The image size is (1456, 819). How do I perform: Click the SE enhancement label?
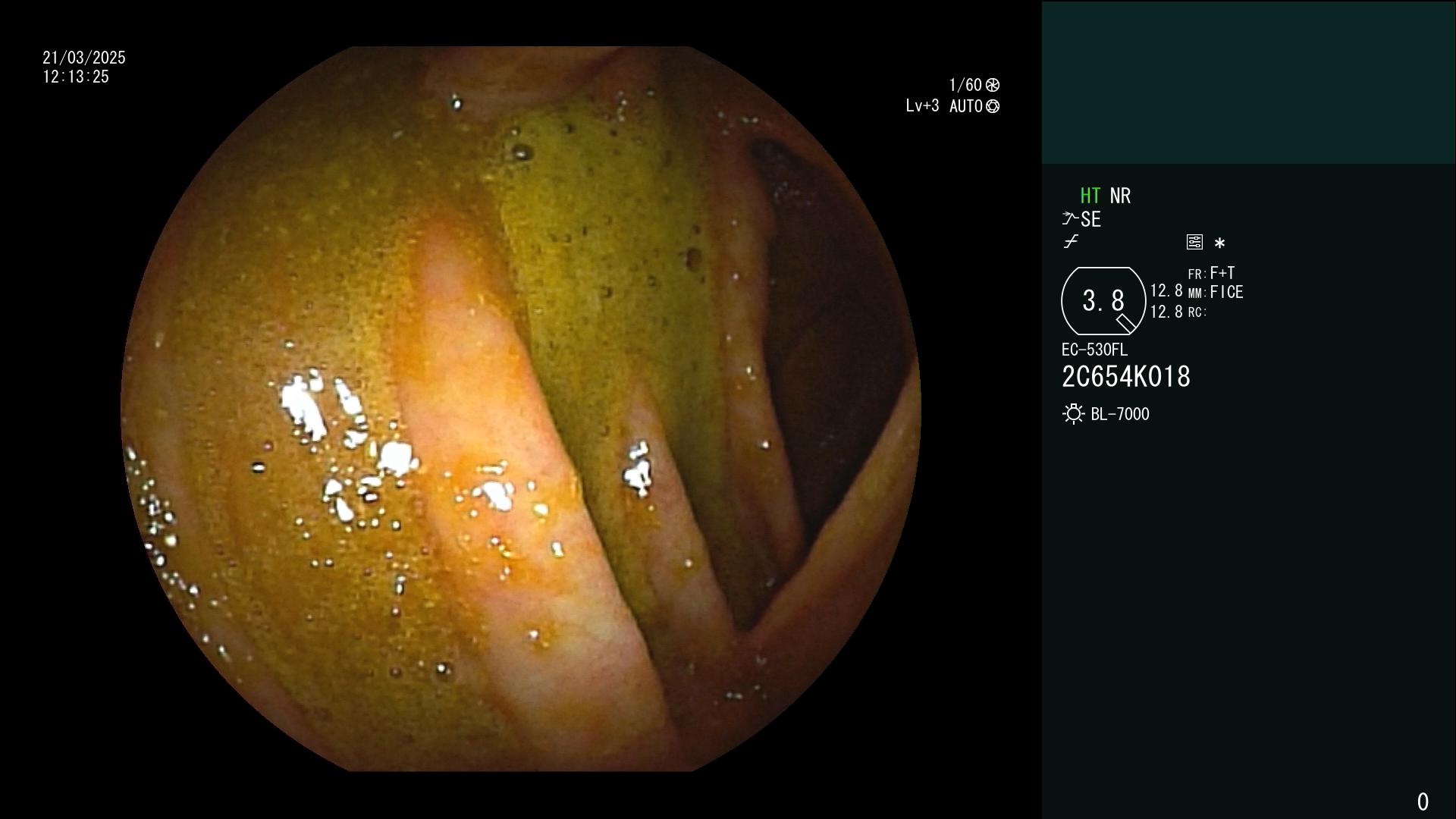[1090, 220]
